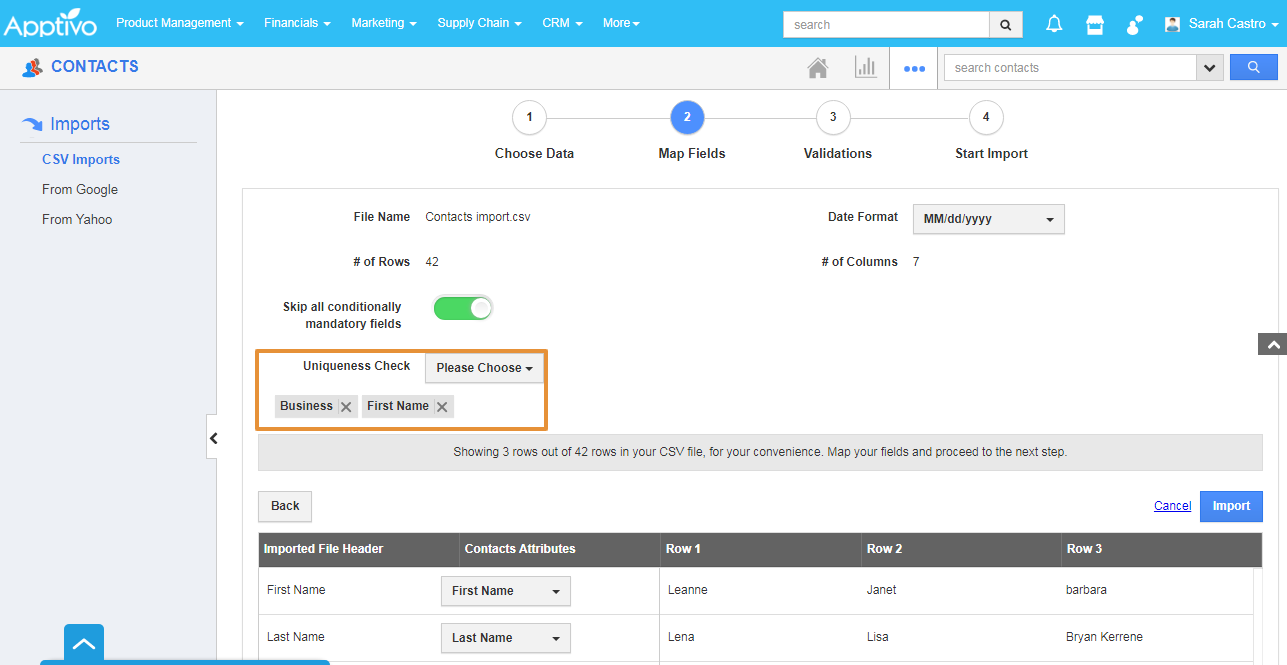Click the three-dots more options icon
The height and width of the screenshot is (665, 1287).
tap(914, 69)
